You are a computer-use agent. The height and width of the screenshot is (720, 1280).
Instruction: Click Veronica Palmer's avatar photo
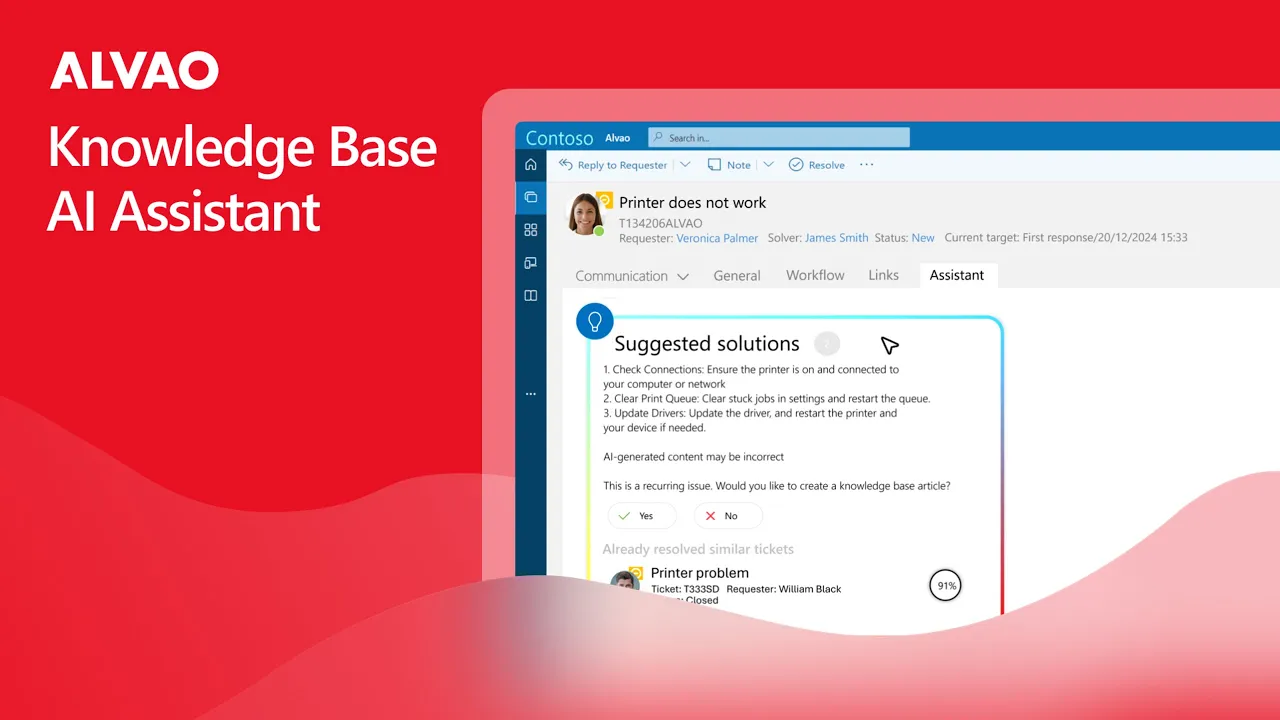click(x=584, y=214)
